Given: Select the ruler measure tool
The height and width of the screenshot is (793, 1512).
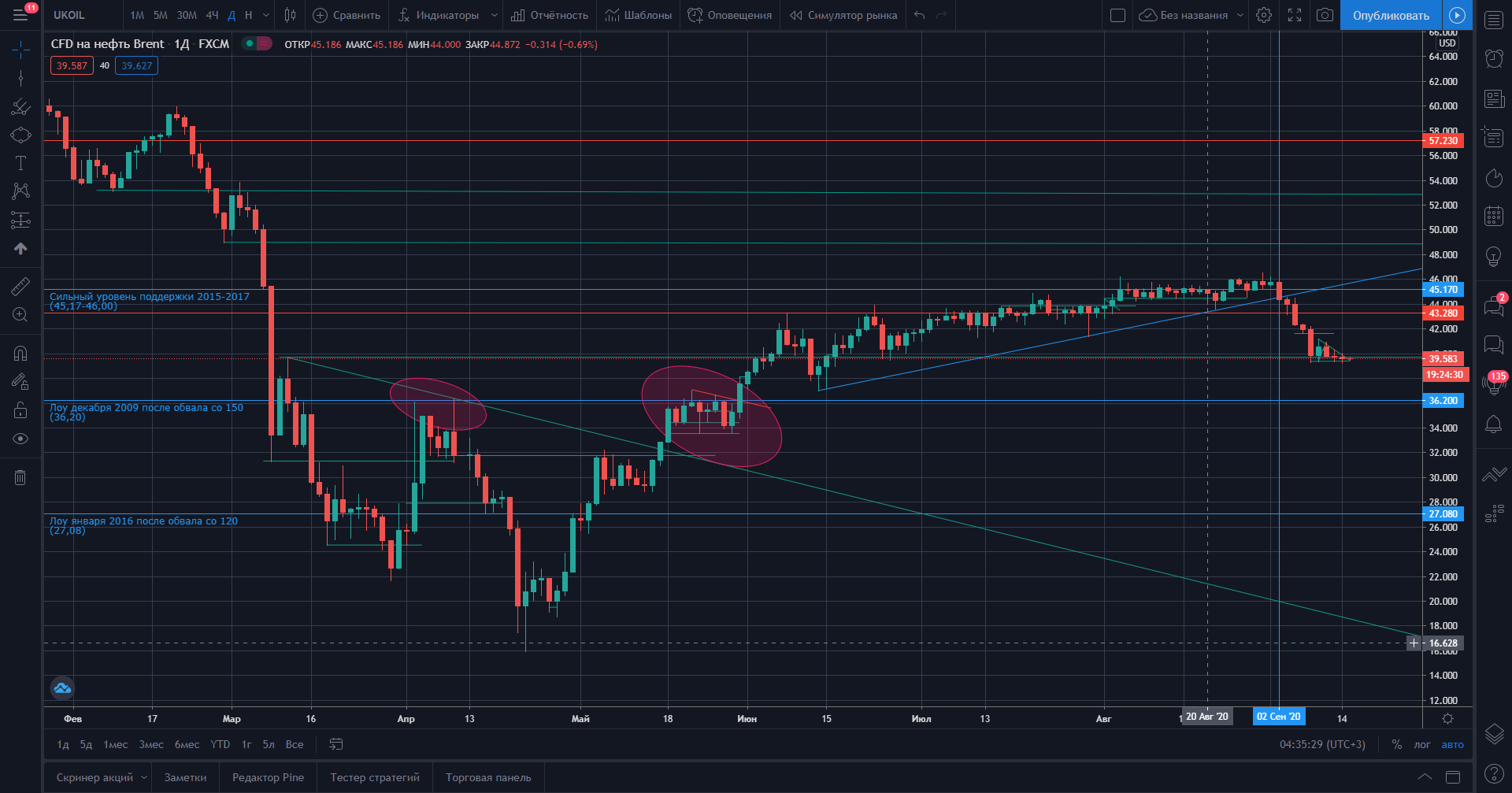Looking at the screenshot, I should click(x=20, y=287).
